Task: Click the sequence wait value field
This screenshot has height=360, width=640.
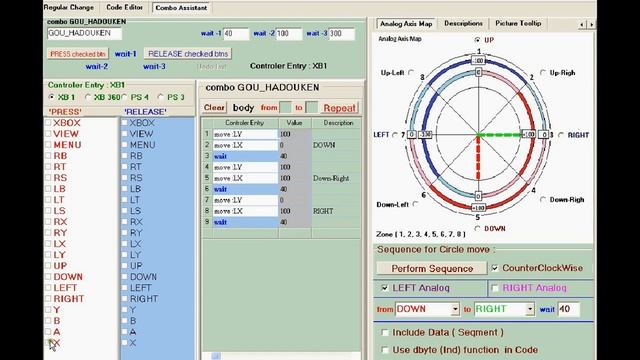Action: tap(568, 309)
